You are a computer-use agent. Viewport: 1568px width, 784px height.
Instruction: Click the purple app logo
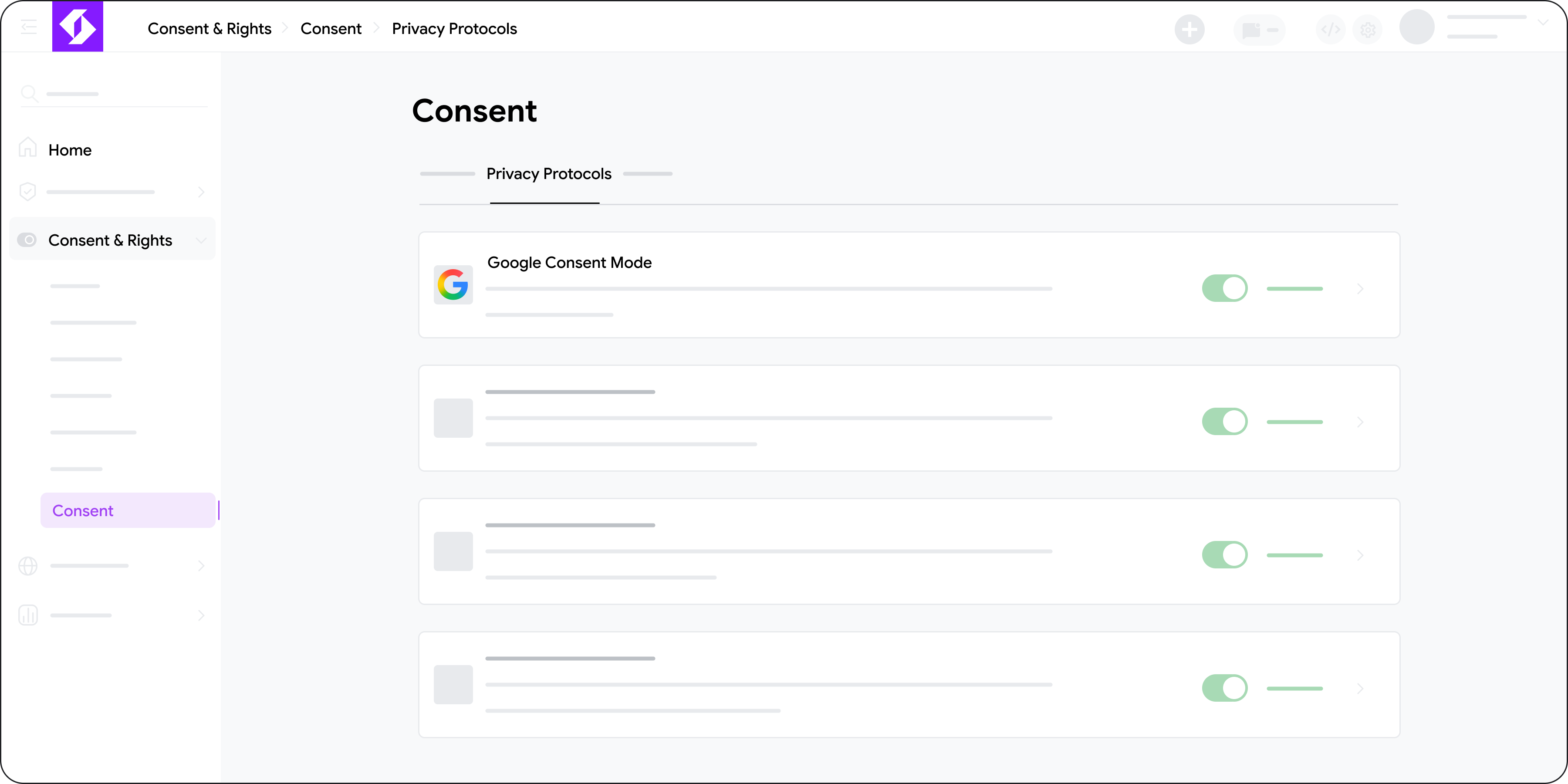click(x=77, y=26)
